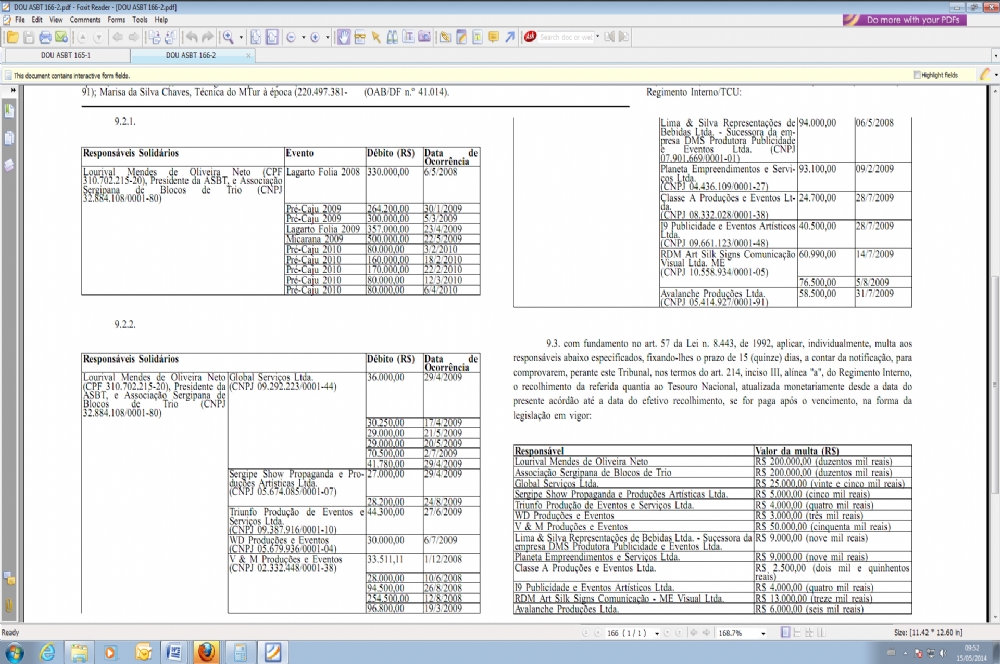Expand the page number dropdown
Screen dimensions: 1000x664
coord(656,633)
